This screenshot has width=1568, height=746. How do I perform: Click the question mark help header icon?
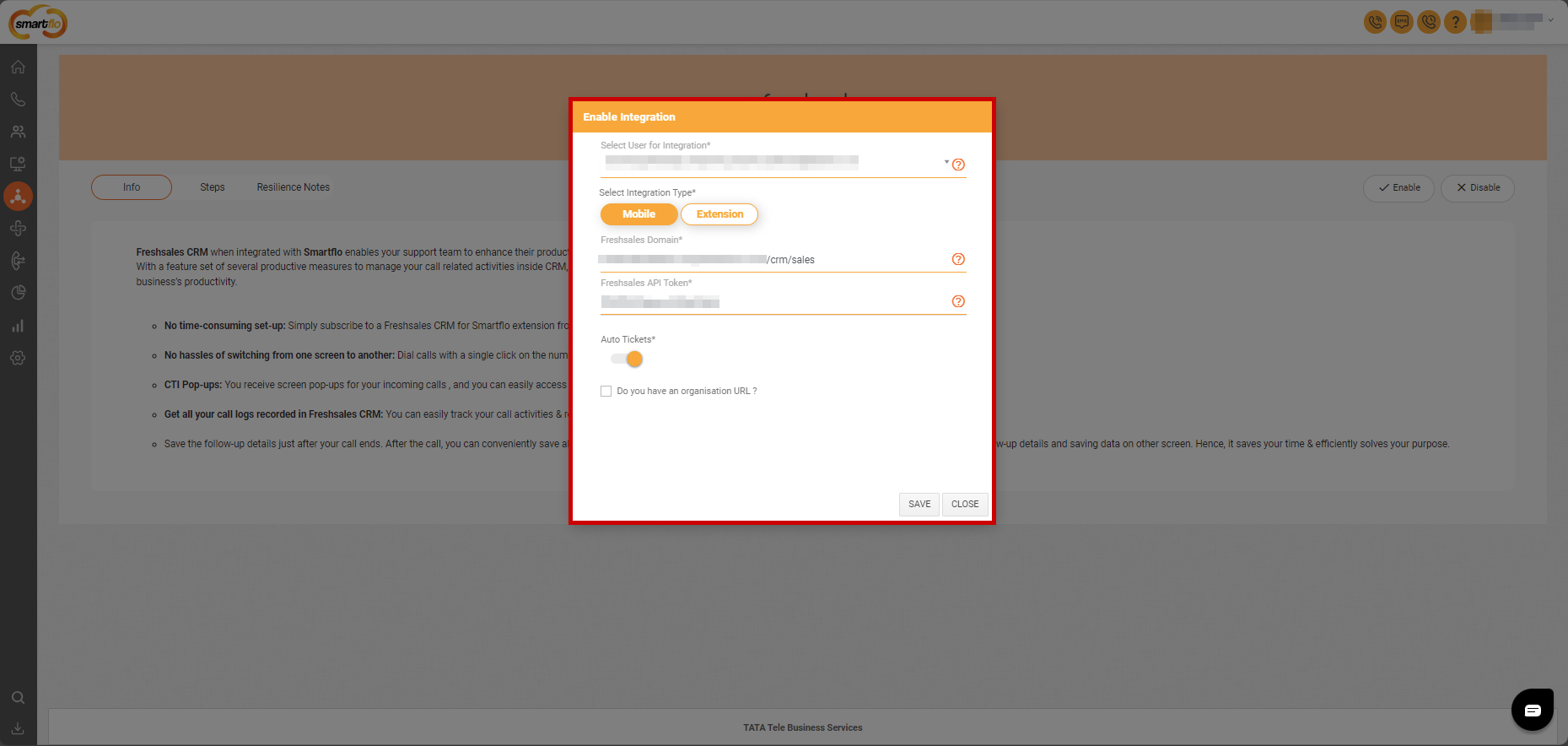point(1455,22)
